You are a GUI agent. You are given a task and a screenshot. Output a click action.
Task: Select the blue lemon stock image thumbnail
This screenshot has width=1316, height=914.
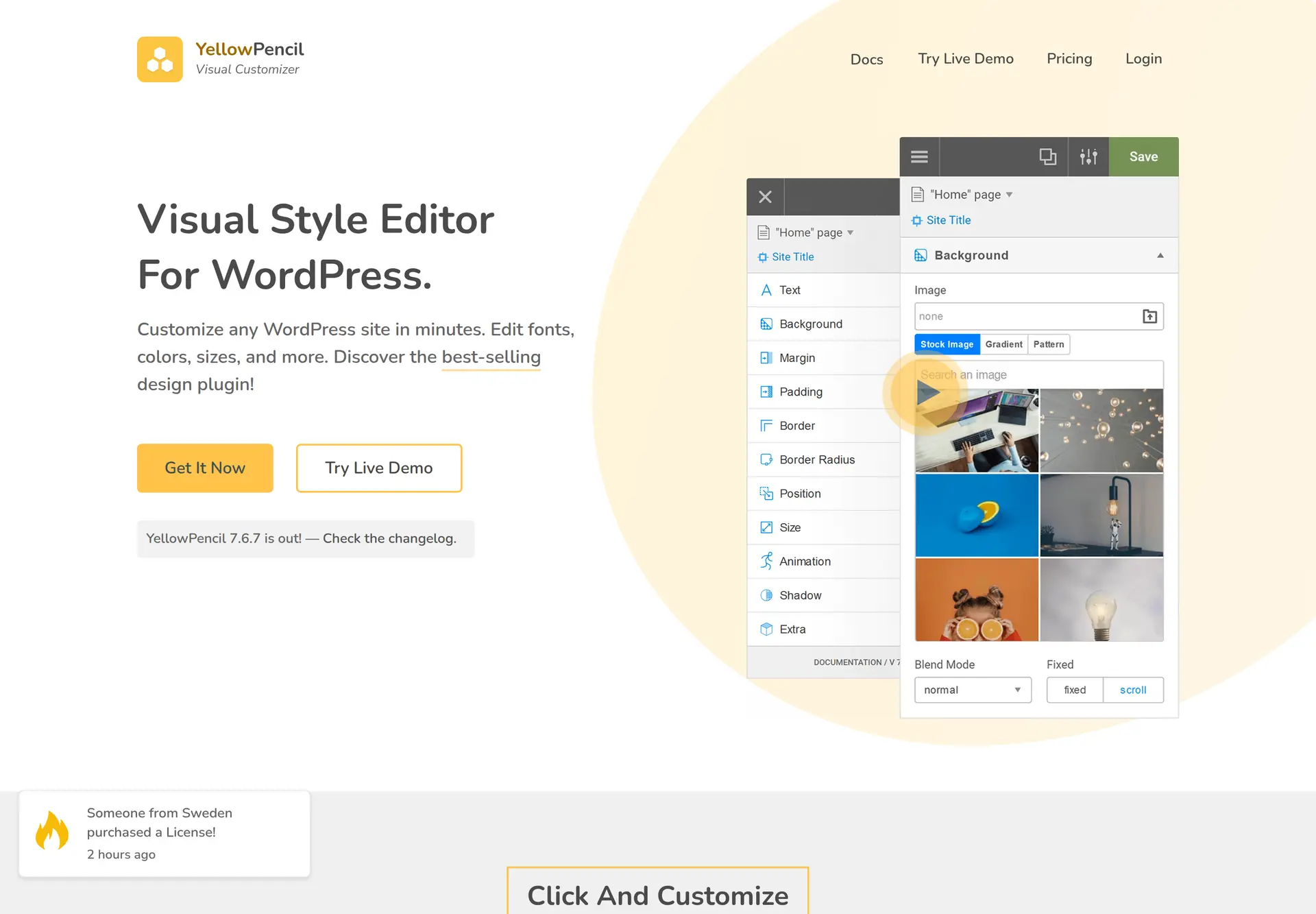977,516
